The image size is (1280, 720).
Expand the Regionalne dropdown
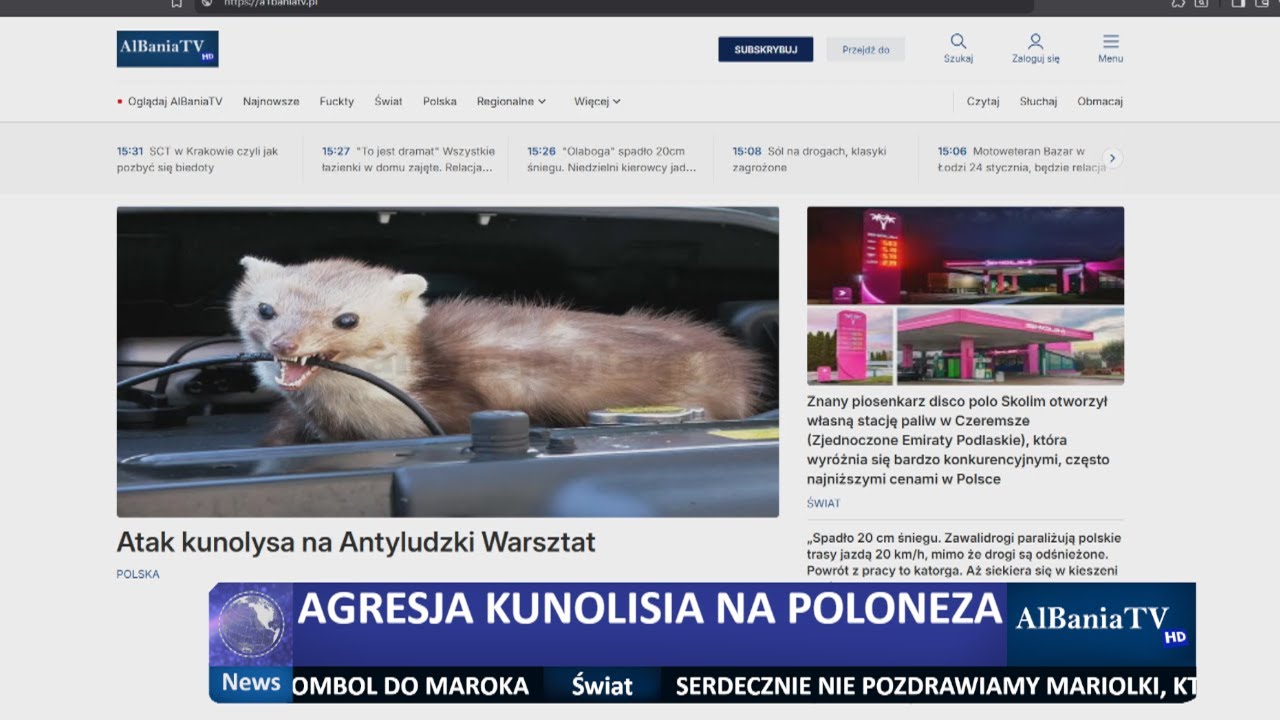tap(511, 101)
